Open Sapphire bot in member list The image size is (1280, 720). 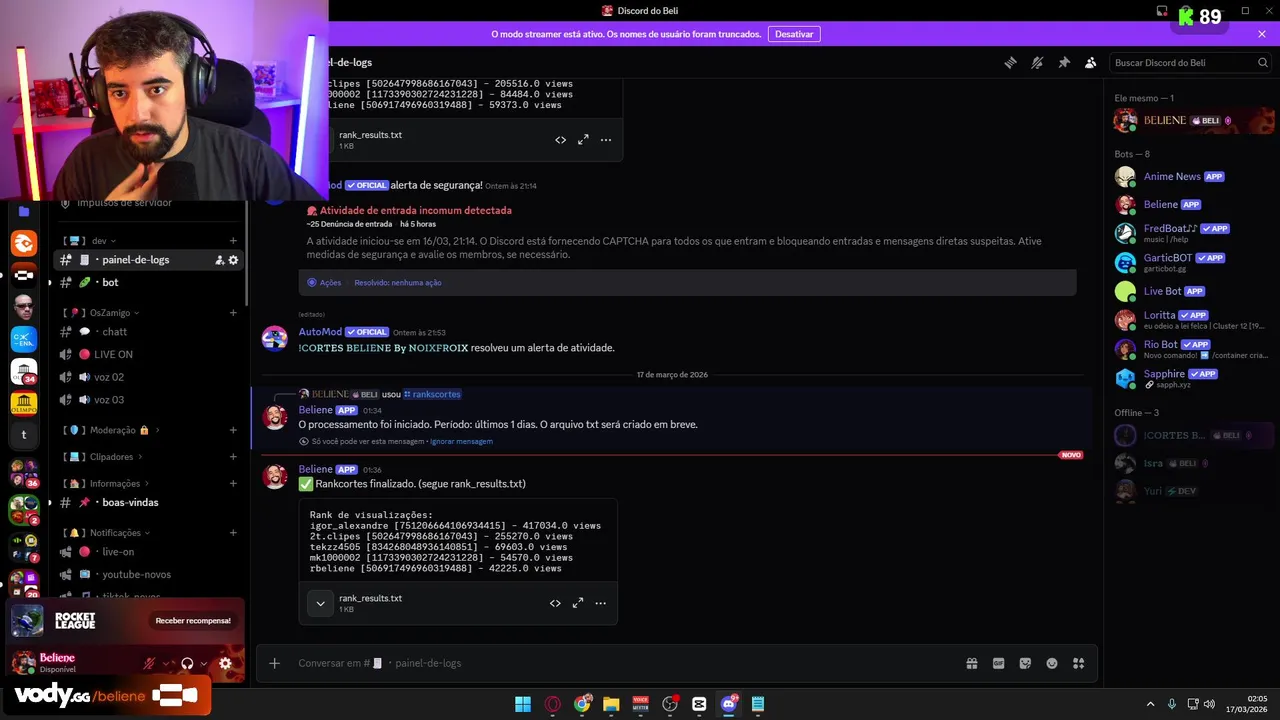1190,378
